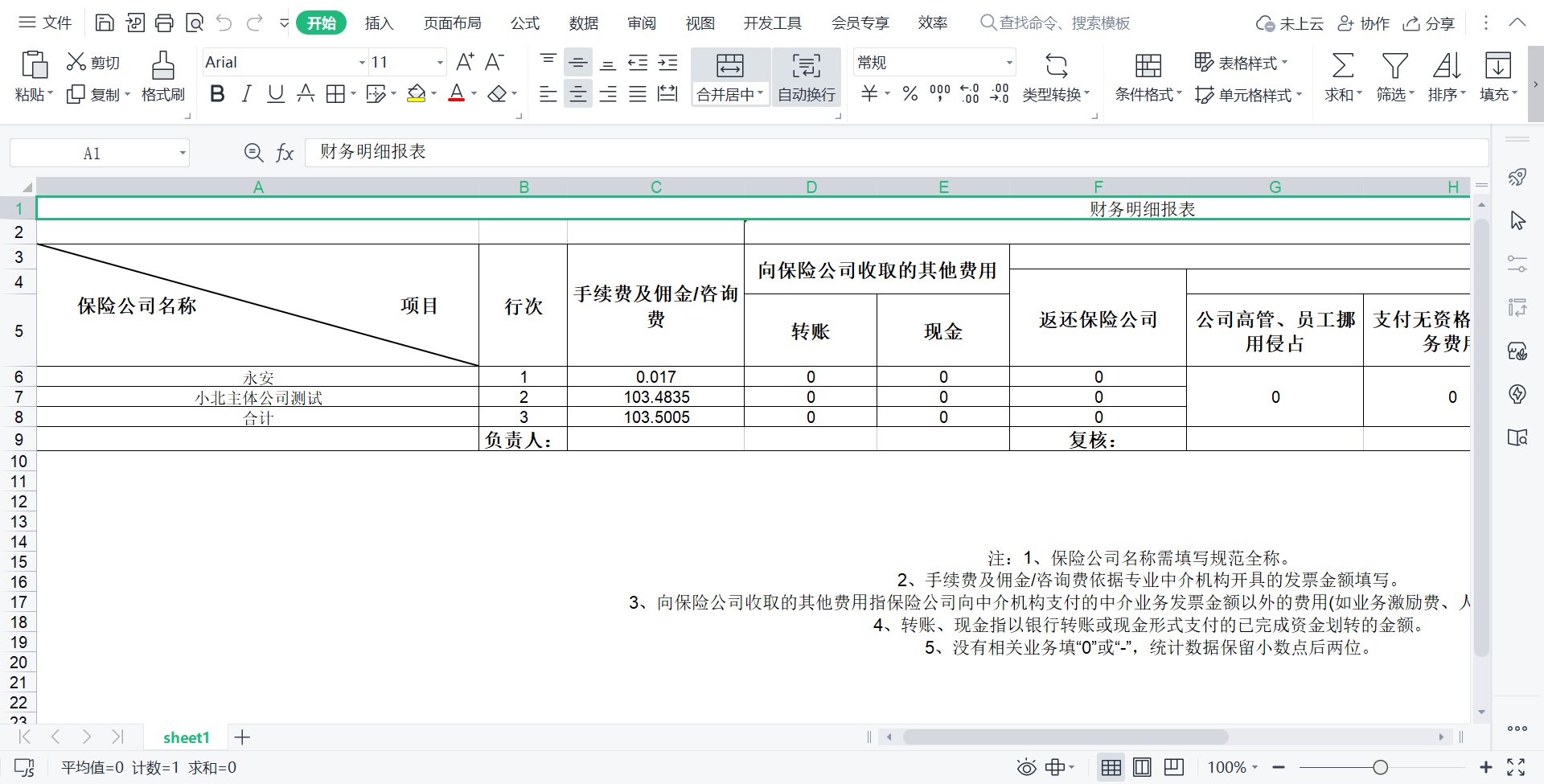
Task: Click decrease indent icon
Action: (638, 62)
